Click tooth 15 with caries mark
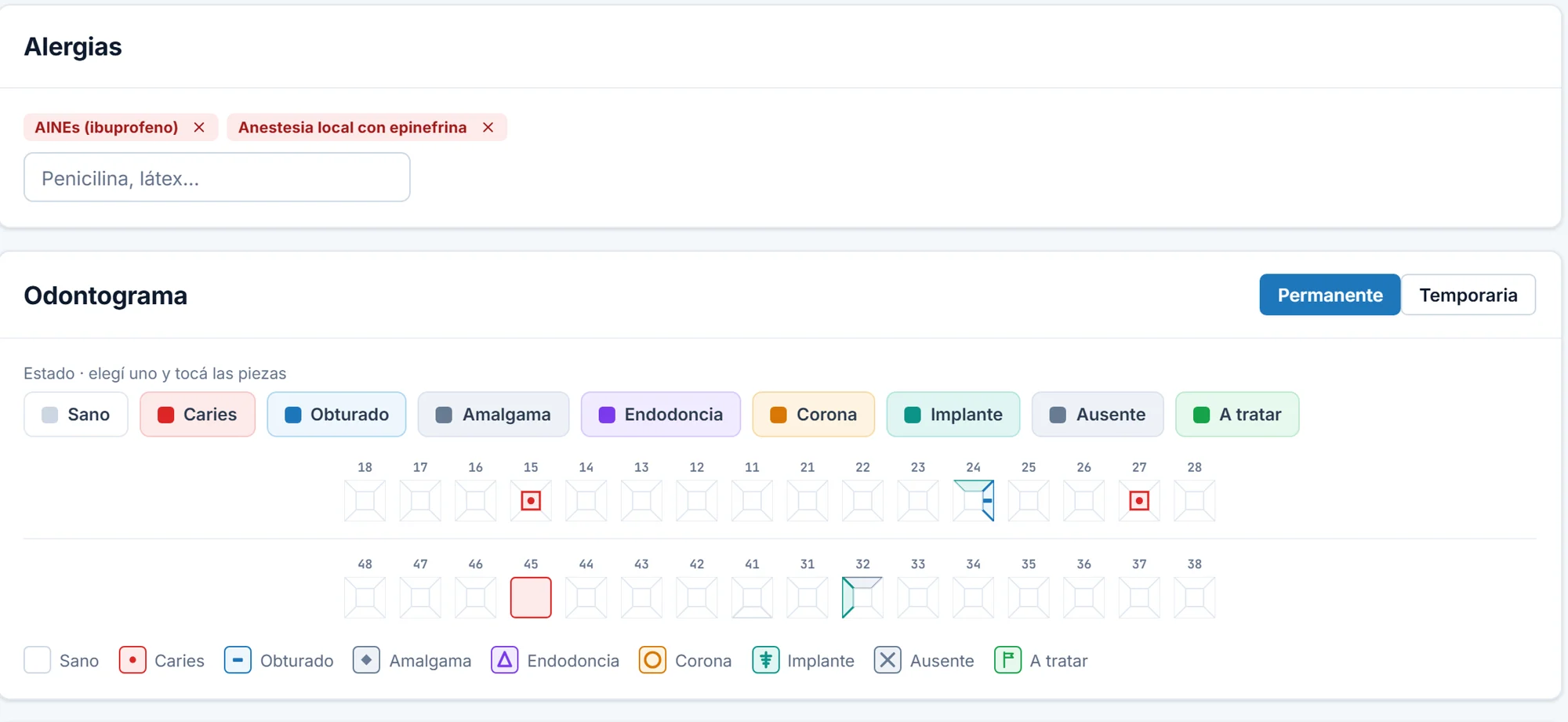 531,500
